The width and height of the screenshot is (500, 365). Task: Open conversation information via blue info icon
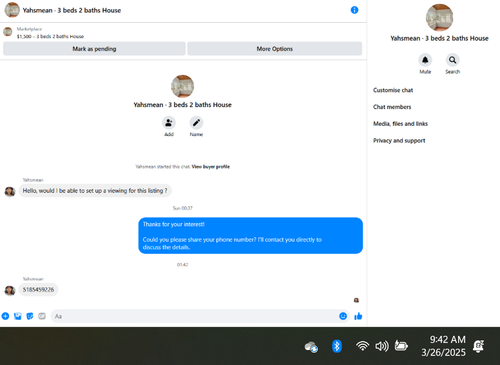[x=354, y=10]
